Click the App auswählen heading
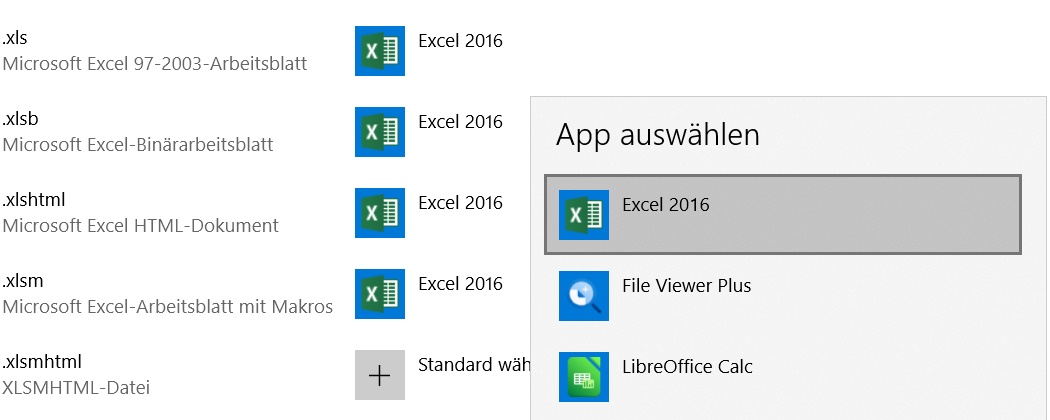1050x420 pixels. tap(658, 134)
